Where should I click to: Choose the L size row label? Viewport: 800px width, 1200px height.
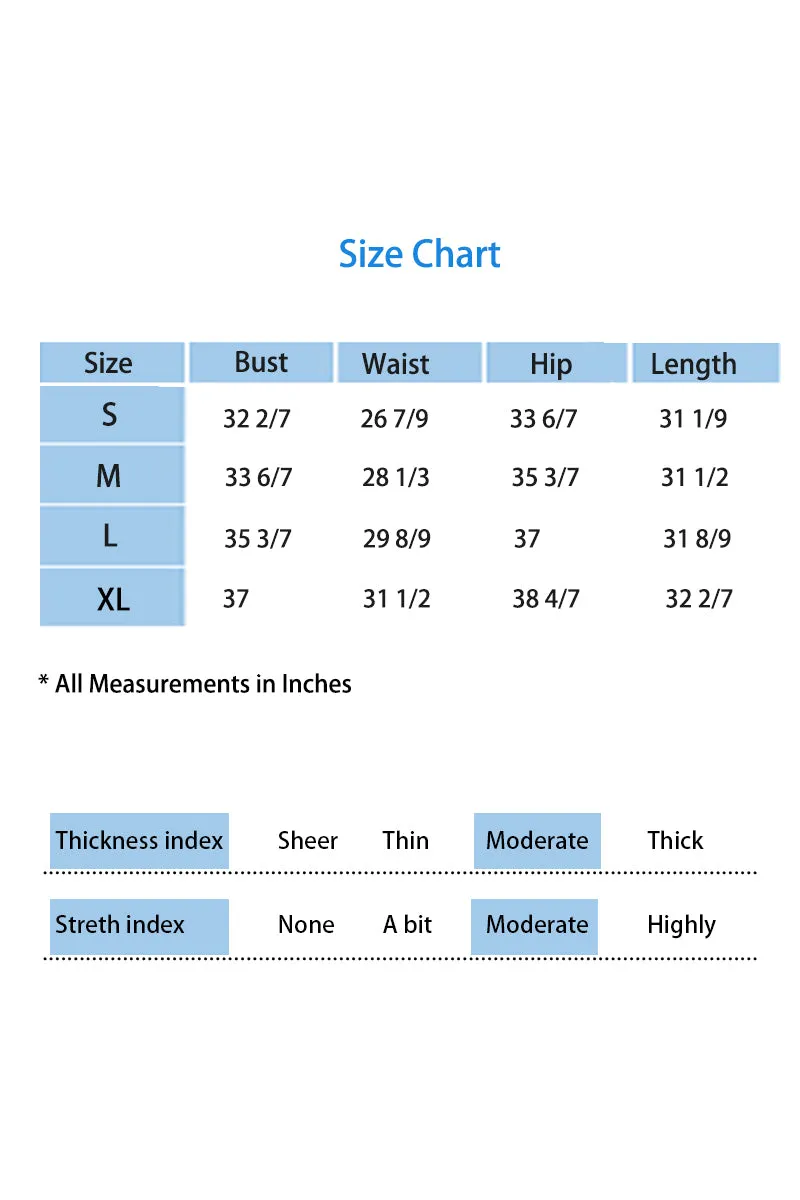(x=112, y=536)
